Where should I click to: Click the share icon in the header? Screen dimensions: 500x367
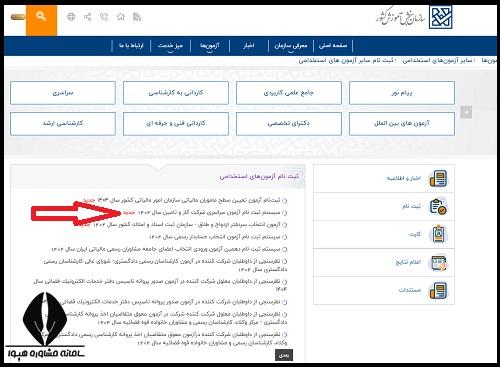88,17
